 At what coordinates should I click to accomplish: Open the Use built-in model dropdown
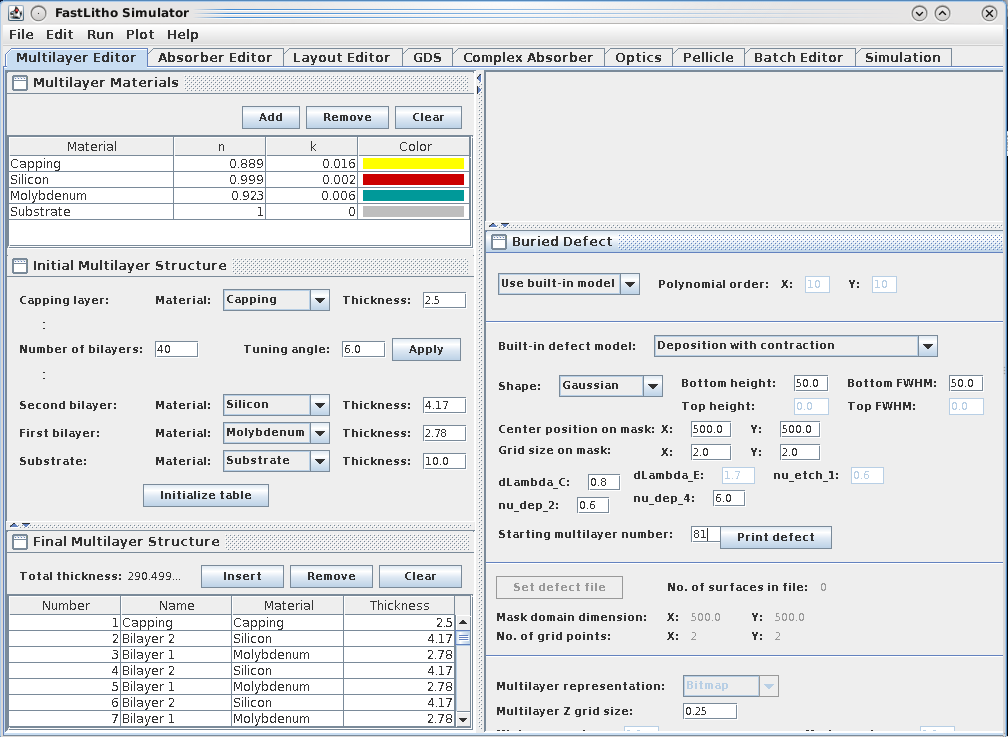pyautogui.click(x=630, y=284)
